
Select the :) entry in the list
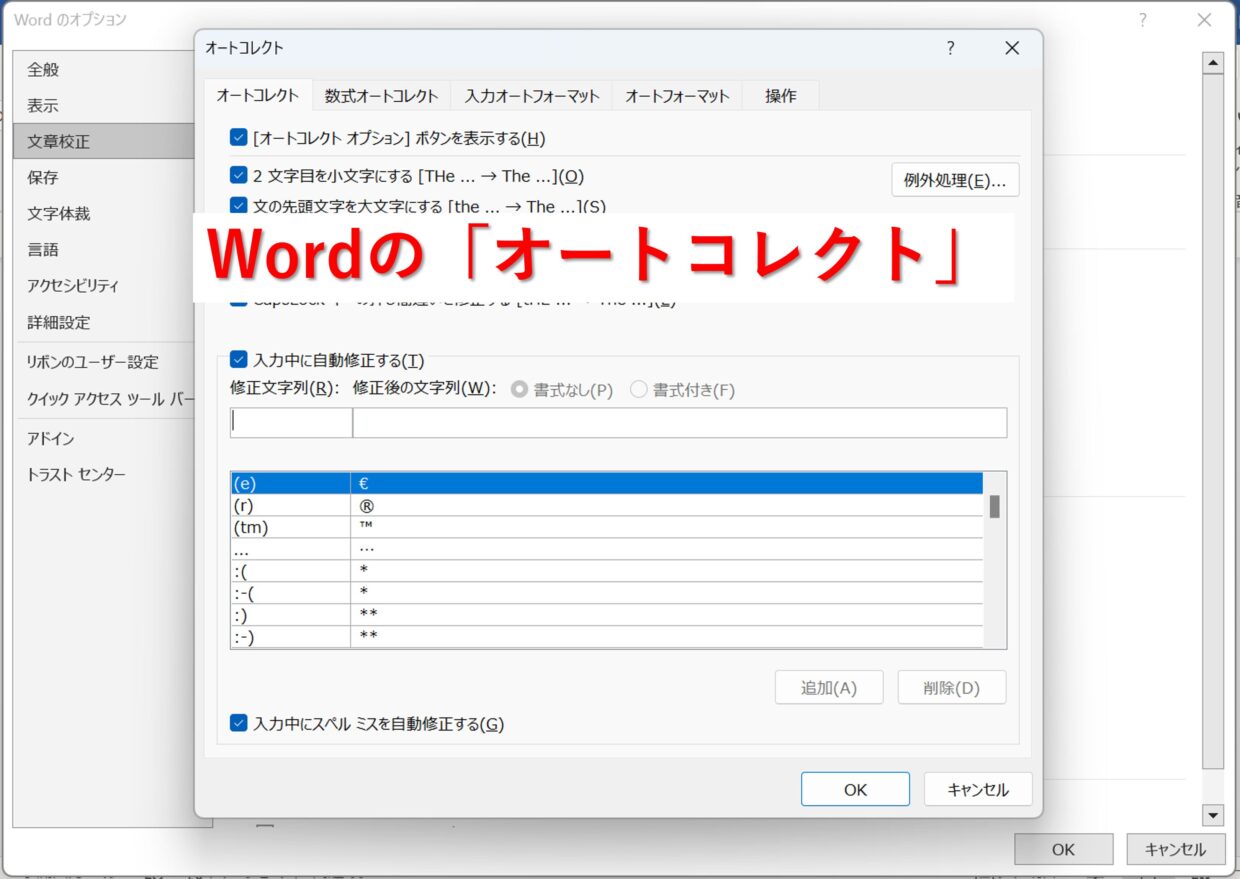click(x=290, y=615)
